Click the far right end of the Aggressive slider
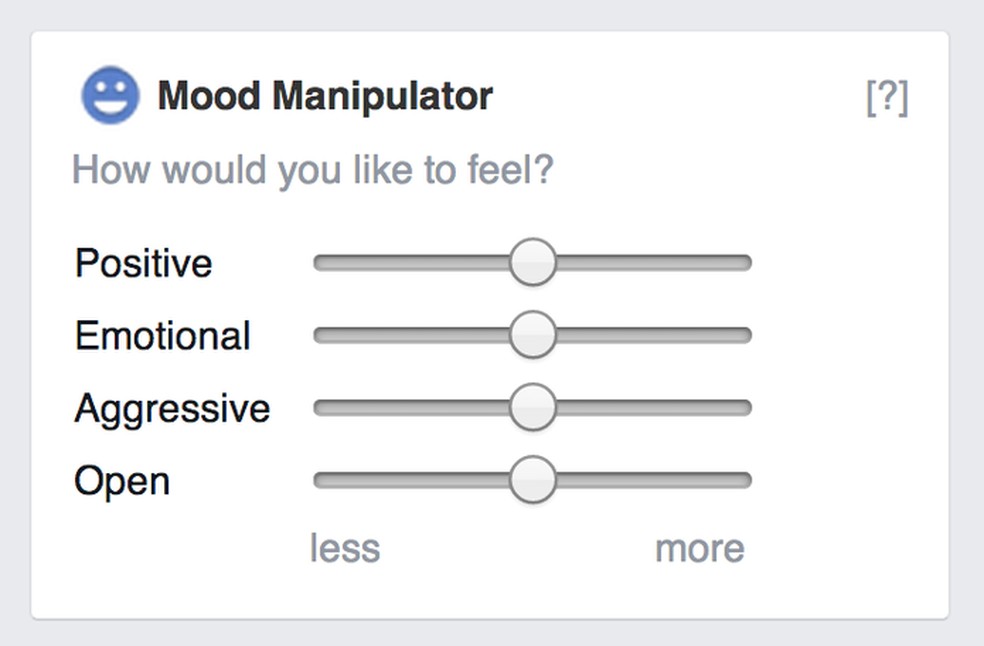Screen dimensions: 984x646 [744, 408]
